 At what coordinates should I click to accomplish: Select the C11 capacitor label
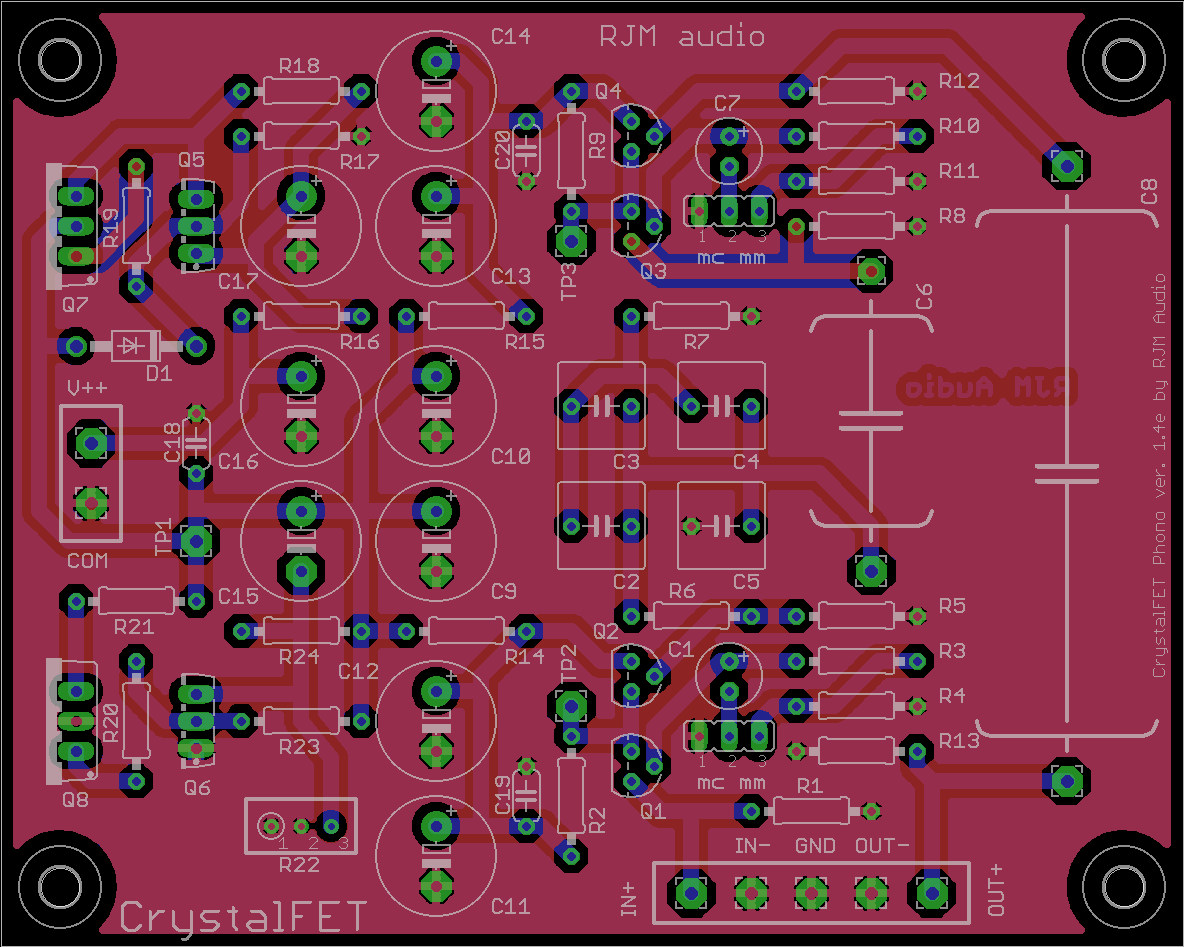point(510,906)
